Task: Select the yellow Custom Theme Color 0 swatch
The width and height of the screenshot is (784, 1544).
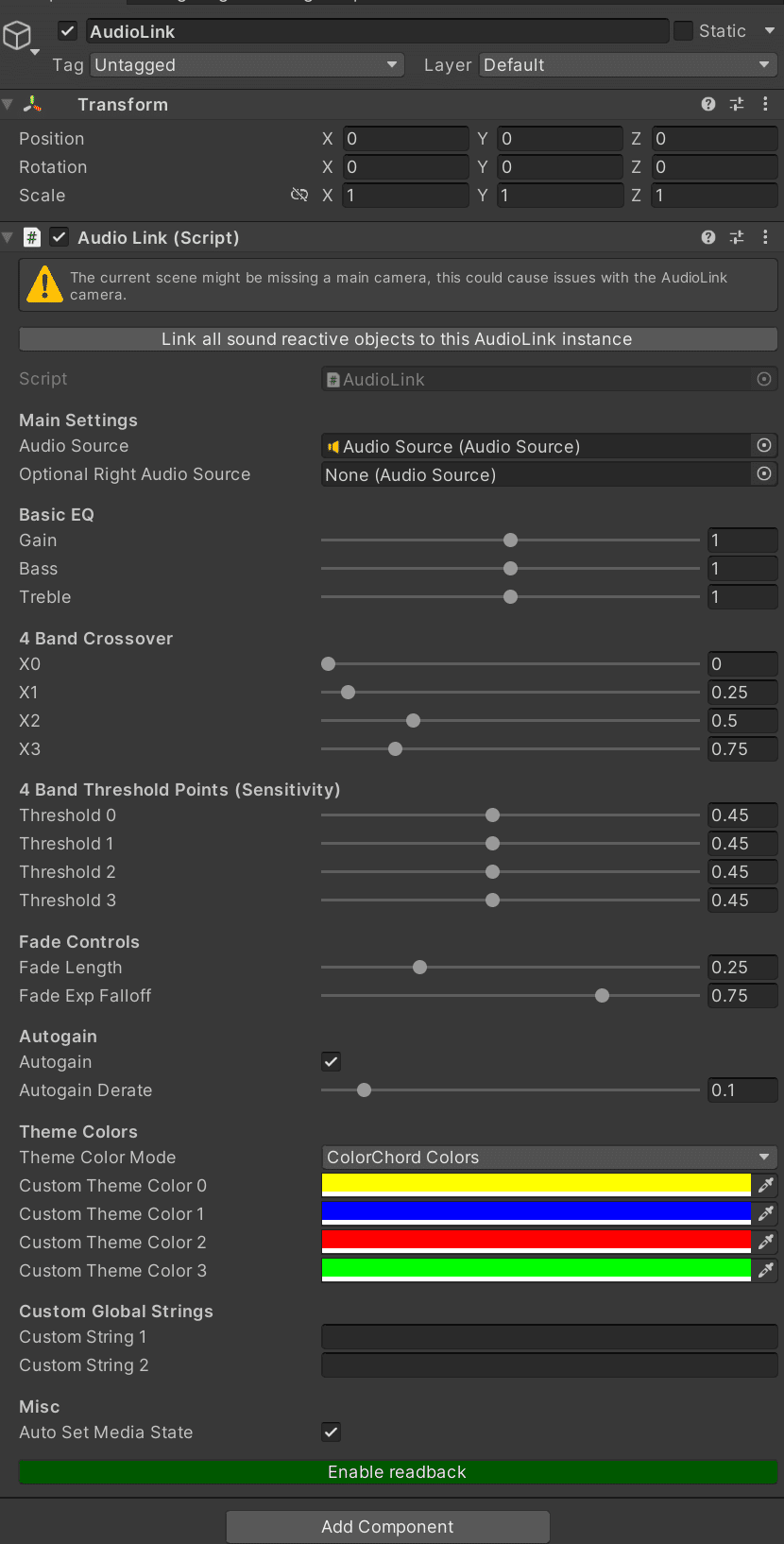Action: pos(536,1185)
